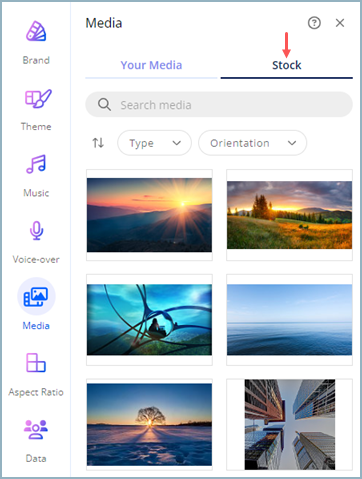Click the Theme label
362x479 pixels.
click(x=36, y=127)
